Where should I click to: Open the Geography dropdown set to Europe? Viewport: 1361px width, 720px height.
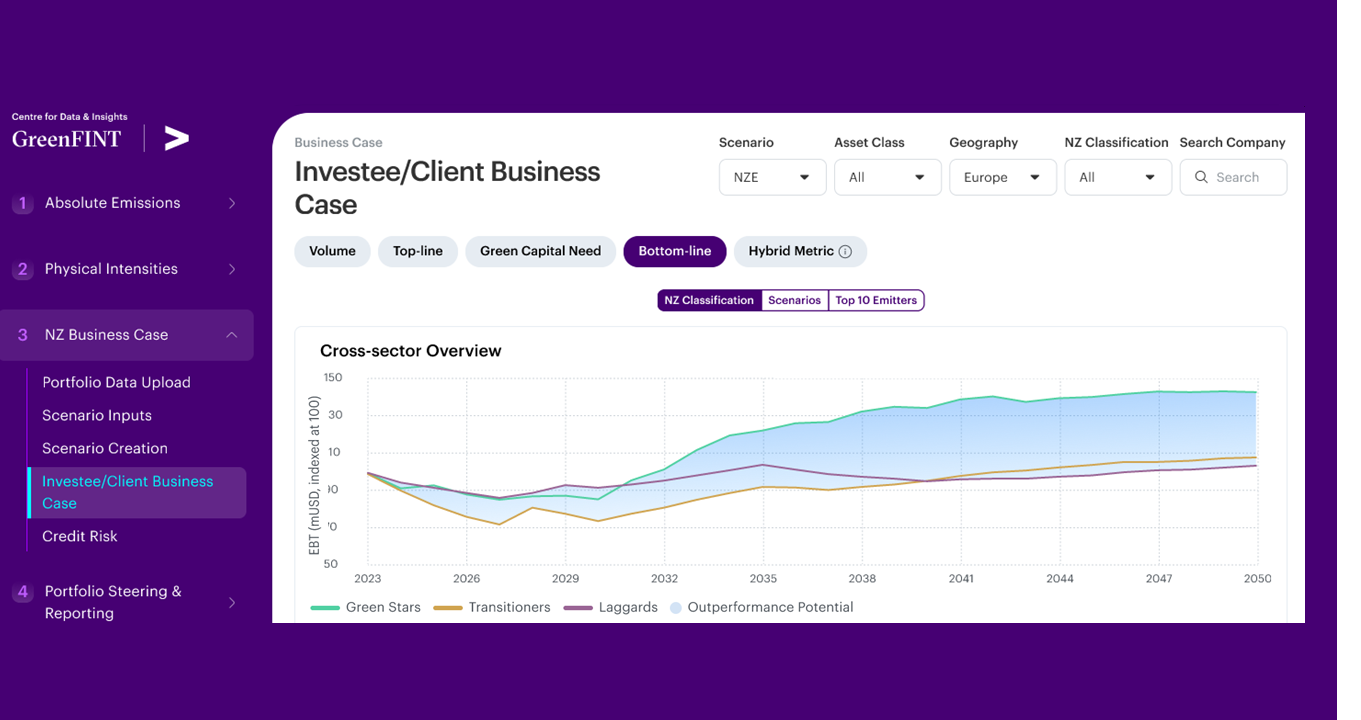tap(1002, 178)
